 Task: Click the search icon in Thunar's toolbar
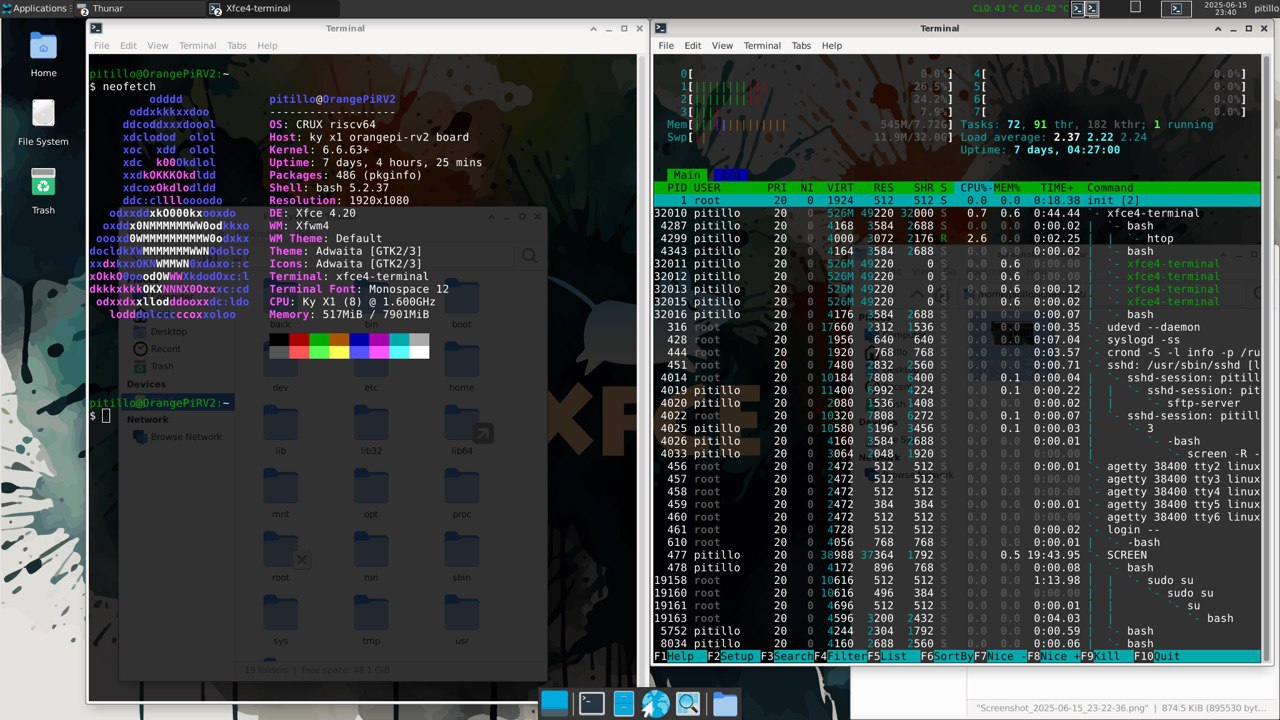coord(530,255)
